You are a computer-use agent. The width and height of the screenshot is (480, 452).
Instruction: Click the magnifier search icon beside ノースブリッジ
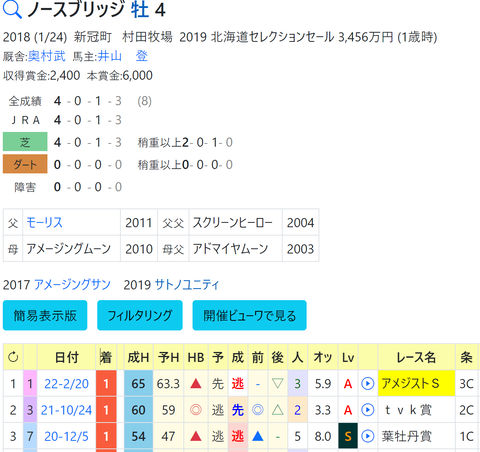tap(12, 9)
